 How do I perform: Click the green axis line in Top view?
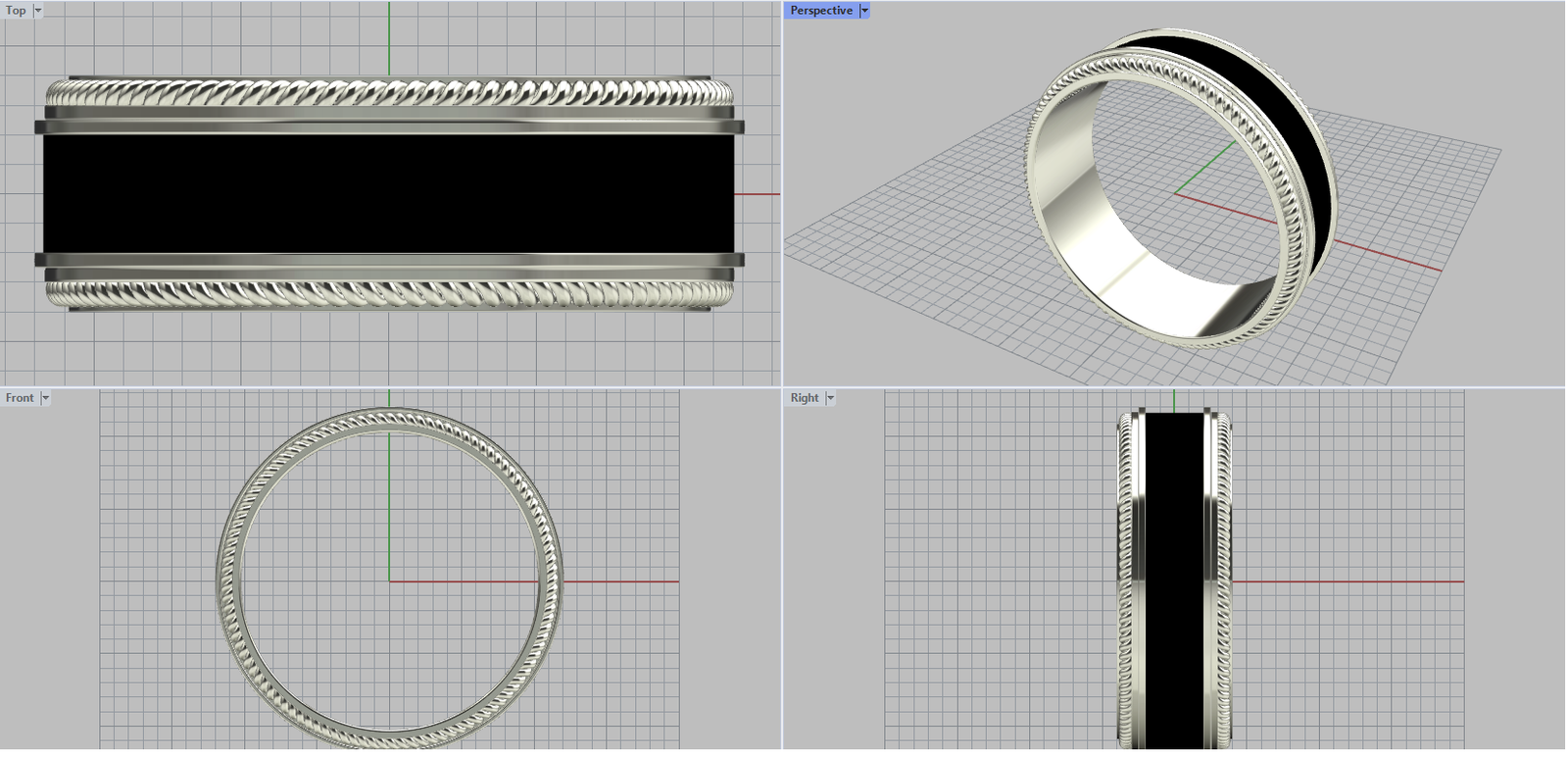pyautogui.click(x=389, y=39)
